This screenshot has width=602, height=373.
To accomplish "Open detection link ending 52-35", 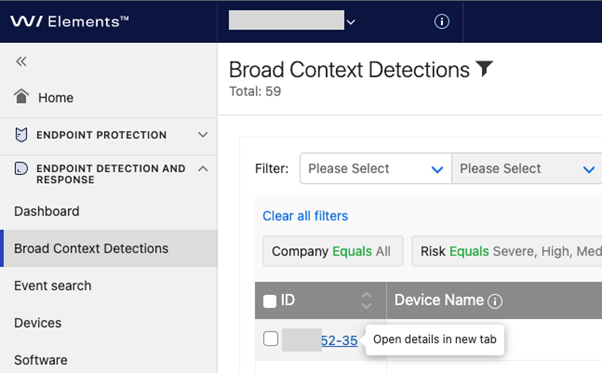I will [x=339, y=340].
